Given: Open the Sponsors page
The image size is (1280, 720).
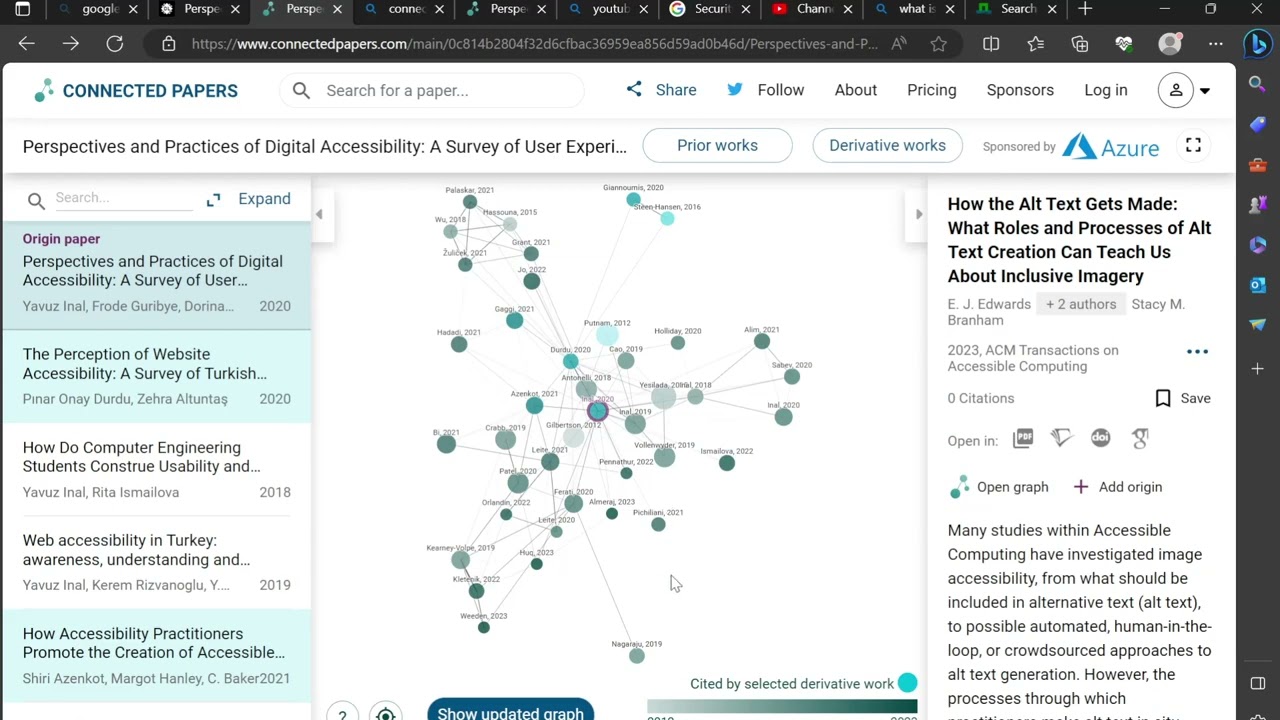Looking at the screenshot, I should tap(1020, 90).
